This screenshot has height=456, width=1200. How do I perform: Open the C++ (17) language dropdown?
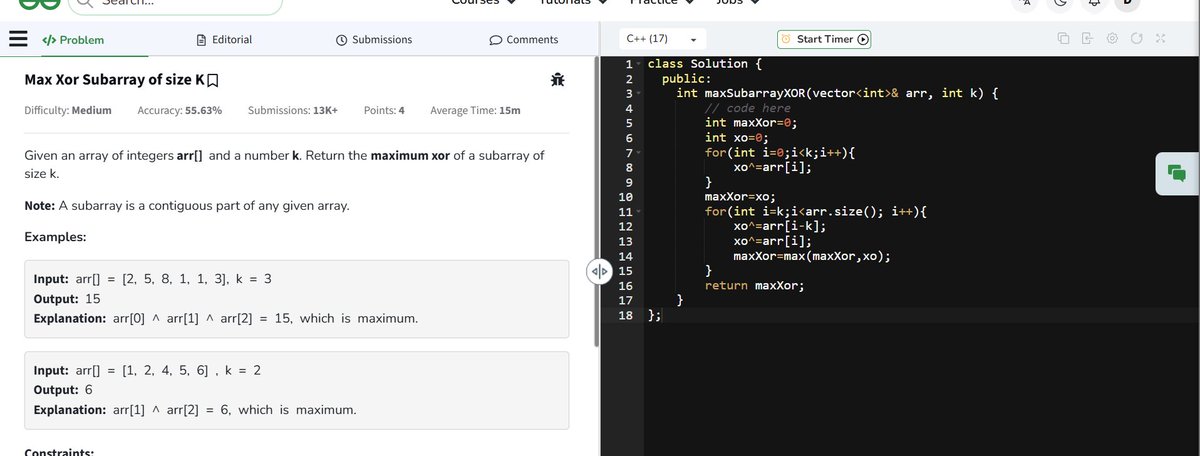(x=661, y=39)
